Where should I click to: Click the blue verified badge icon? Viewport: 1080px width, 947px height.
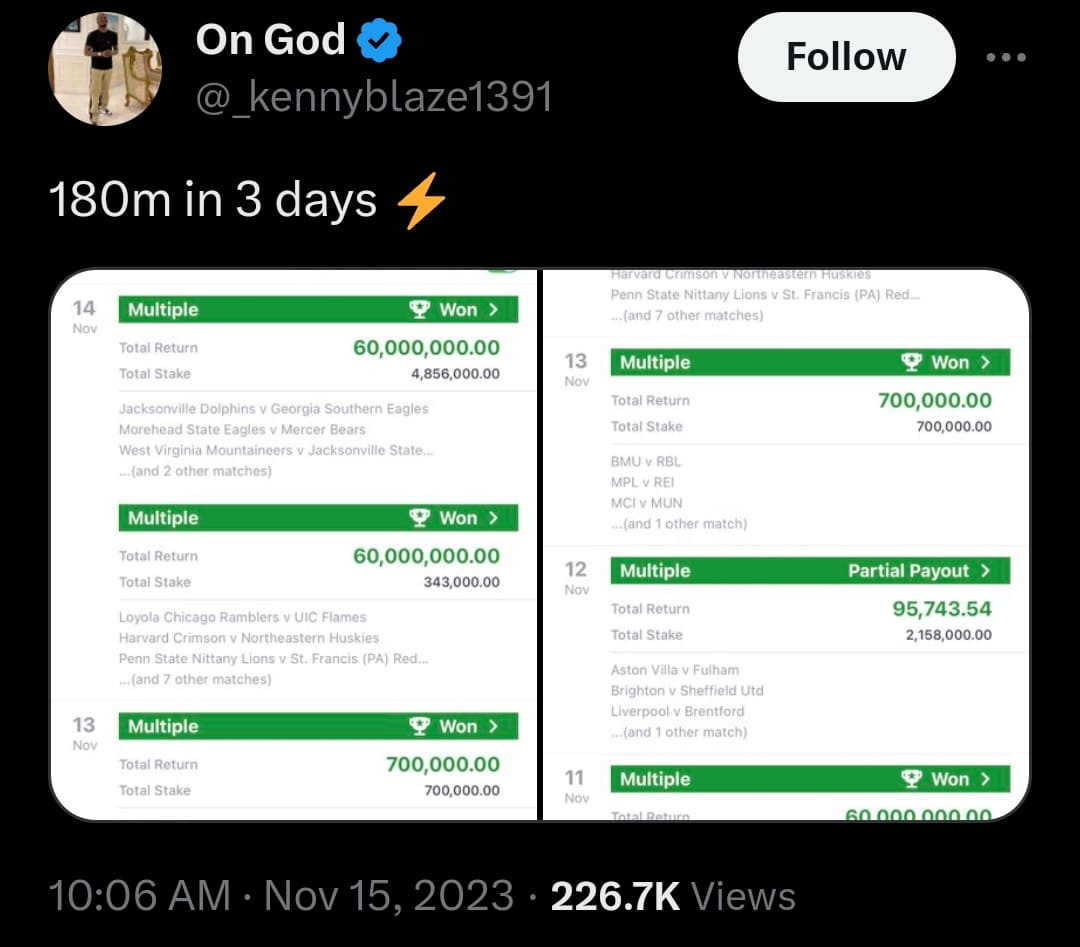pyautogui.click(x=380, y=41)
